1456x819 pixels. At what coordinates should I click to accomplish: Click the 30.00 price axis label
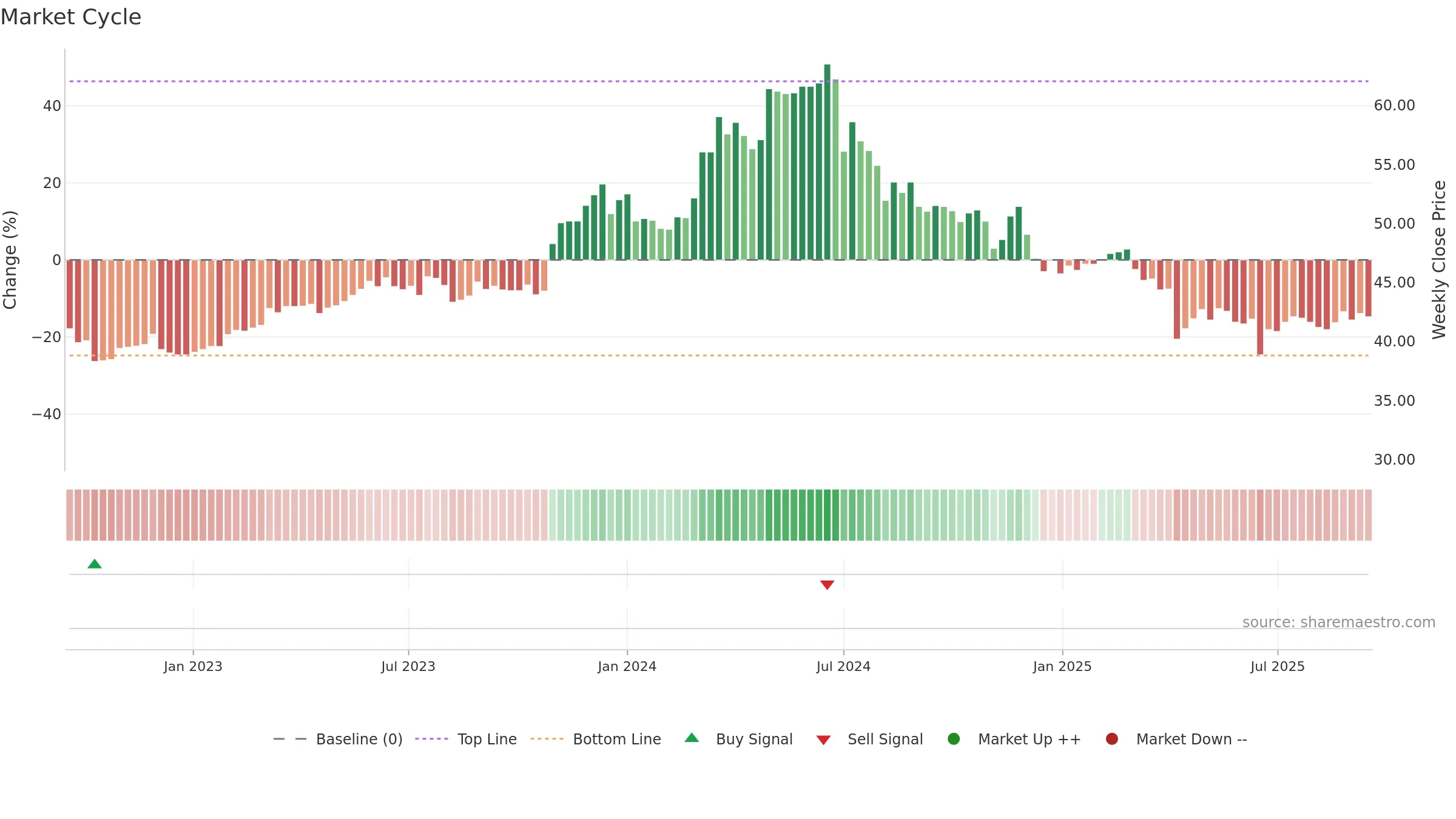pyautogui.click(x=1394, y=460)
